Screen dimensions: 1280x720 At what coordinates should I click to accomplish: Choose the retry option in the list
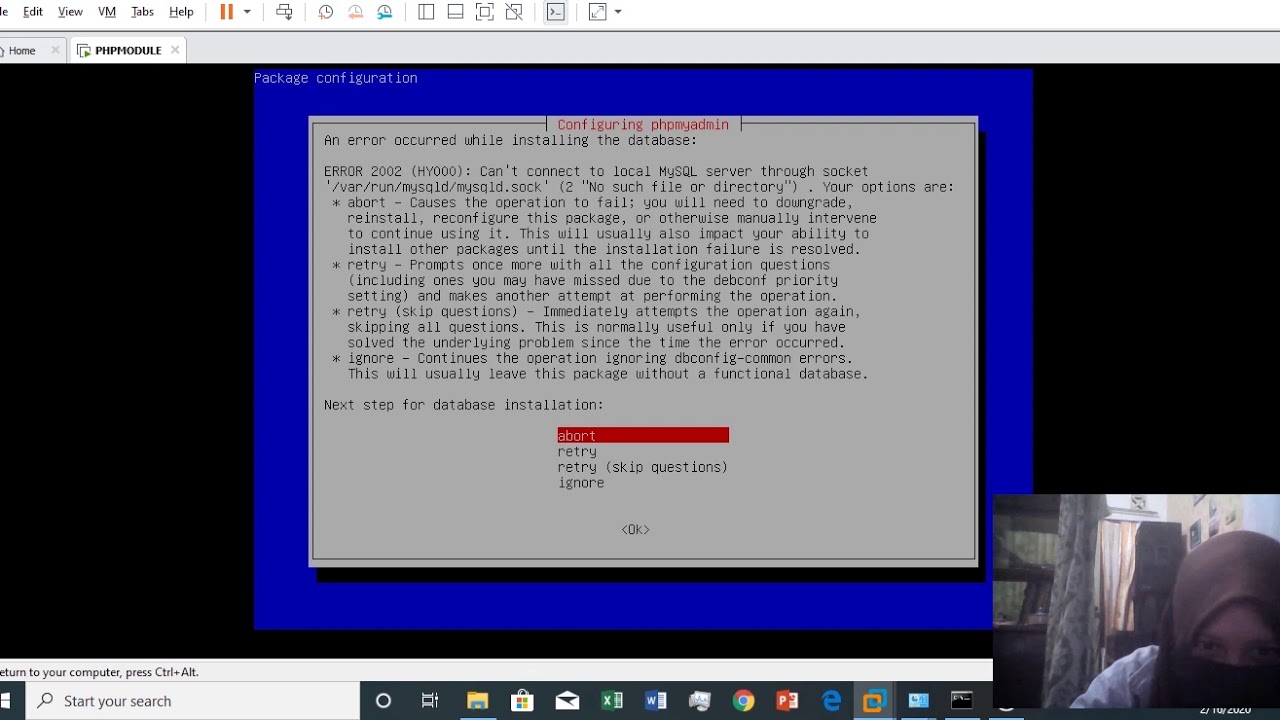pos(577,451)
